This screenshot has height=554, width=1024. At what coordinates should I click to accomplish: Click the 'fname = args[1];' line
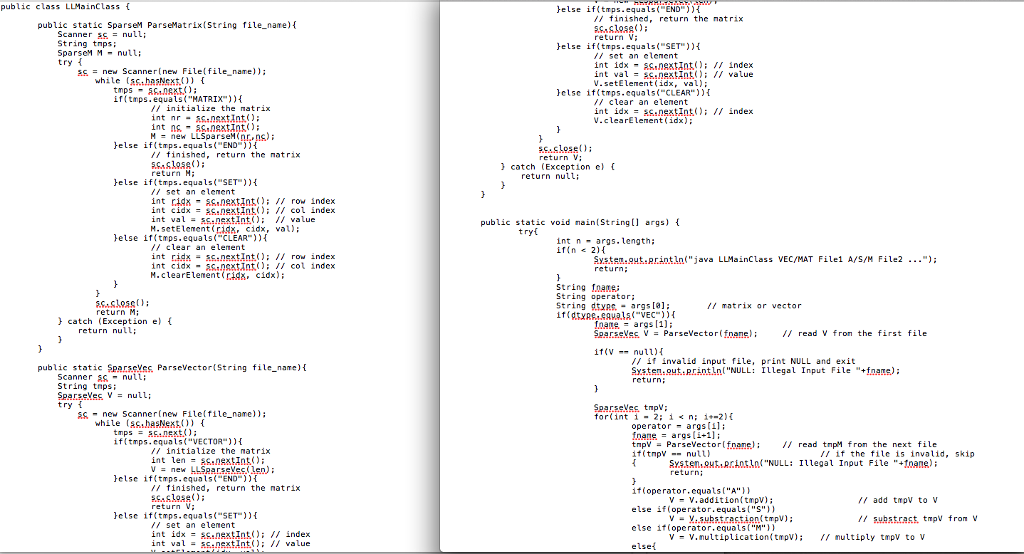[633, 324]
